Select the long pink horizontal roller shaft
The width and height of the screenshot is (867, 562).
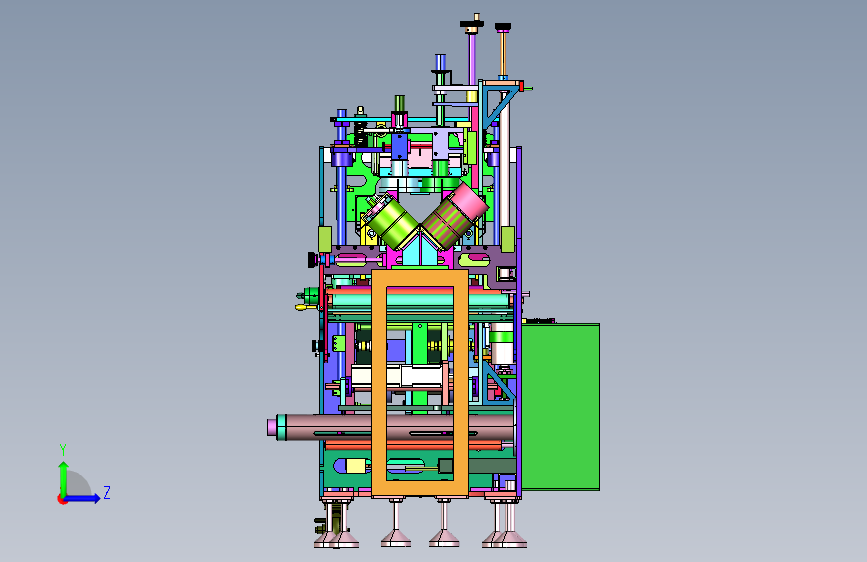(x=390, y=427)
